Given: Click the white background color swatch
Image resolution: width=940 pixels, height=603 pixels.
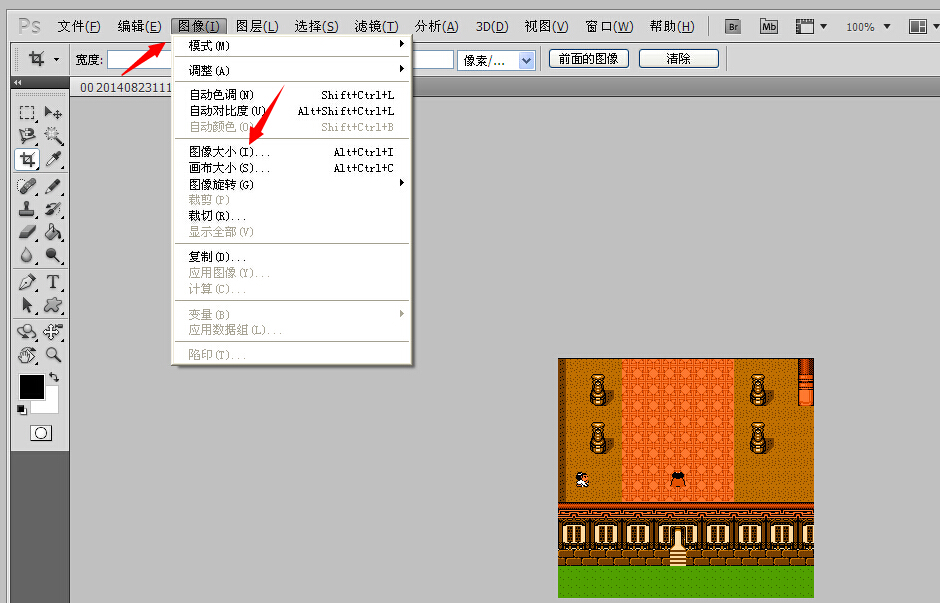Looking at the screenshot, I should [x=50, y=405].
